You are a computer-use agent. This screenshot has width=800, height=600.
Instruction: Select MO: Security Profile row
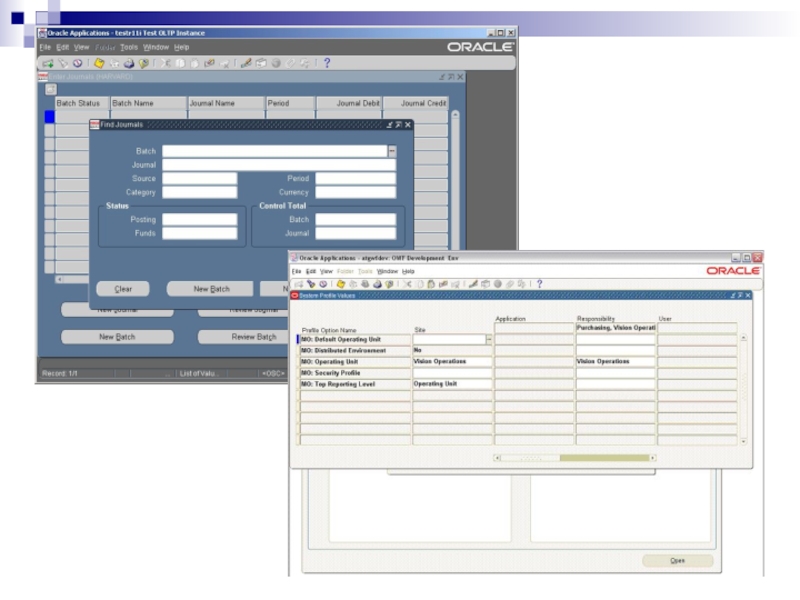click(x=355, y=373)
